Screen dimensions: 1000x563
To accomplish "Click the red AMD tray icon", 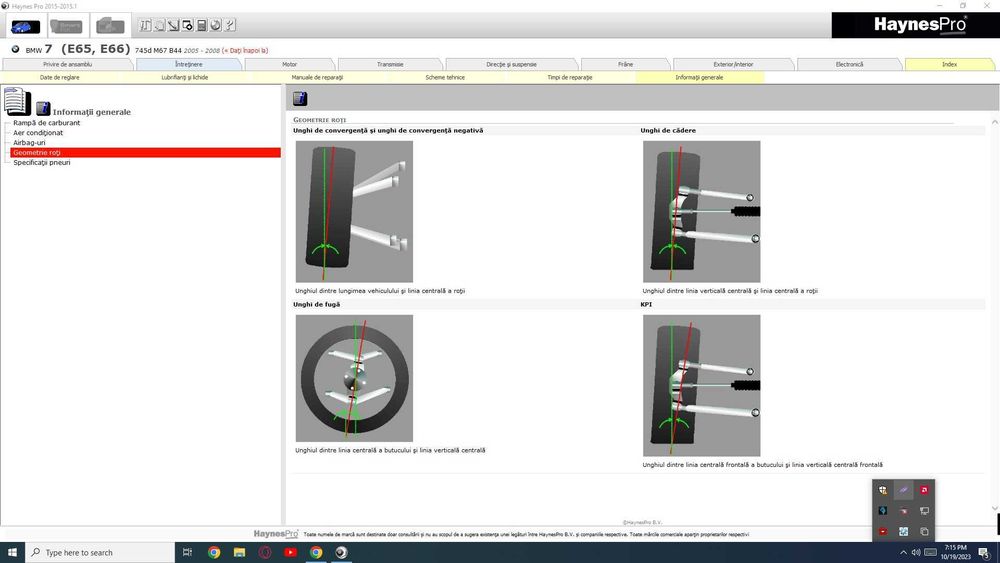I will (x=924, y=490).
